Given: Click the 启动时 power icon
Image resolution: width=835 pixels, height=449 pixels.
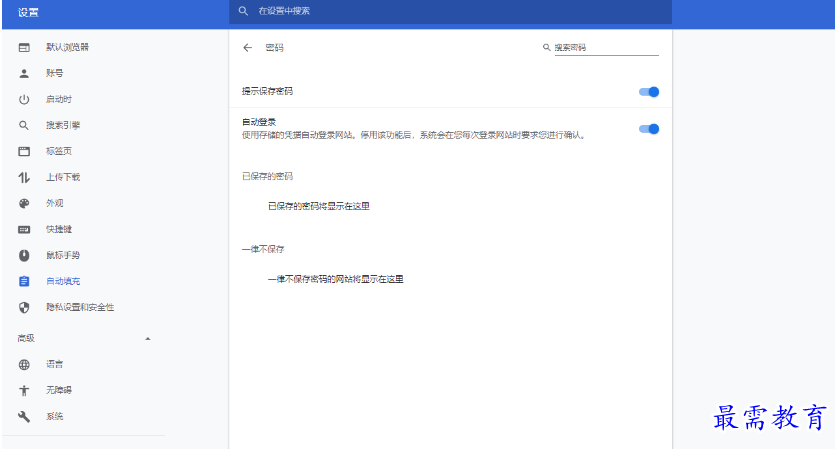Looking at the screenshot, I should (24, 100).
